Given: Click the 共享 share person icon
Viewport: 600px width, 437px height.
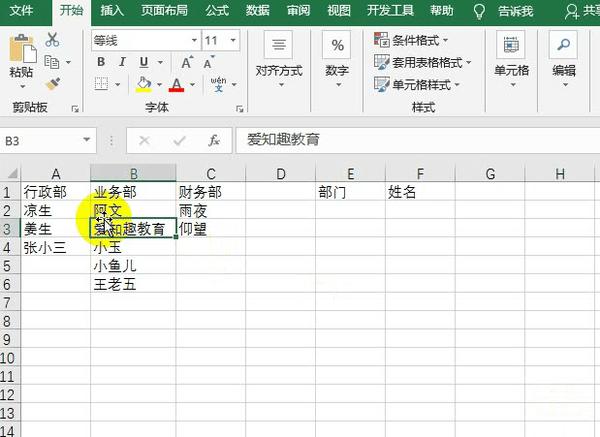Looking at the screenshot, I should 572,11.
